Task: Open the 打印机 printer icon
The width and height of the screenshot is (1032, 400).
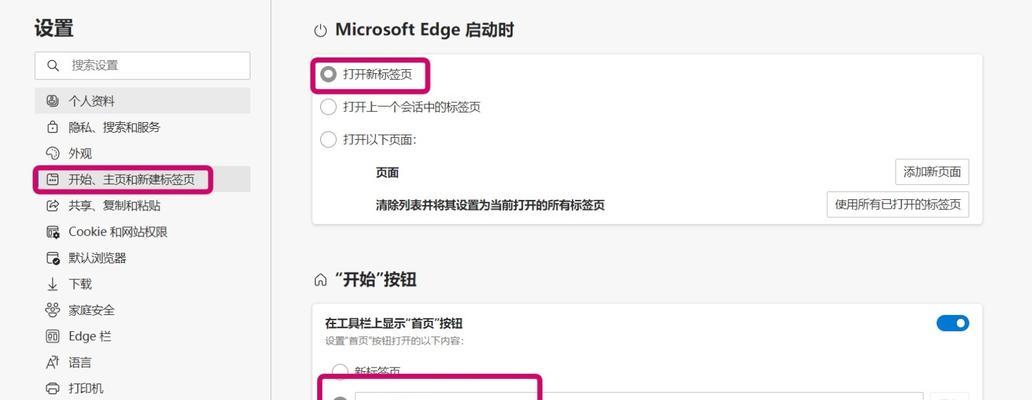Action: (53, 388)
